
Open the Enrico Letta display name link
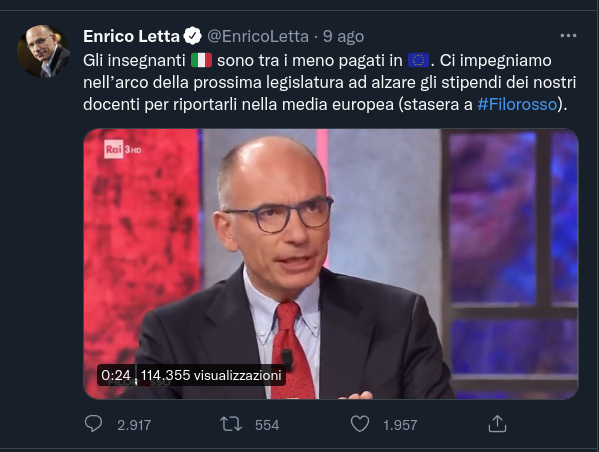tap(131, 36)
